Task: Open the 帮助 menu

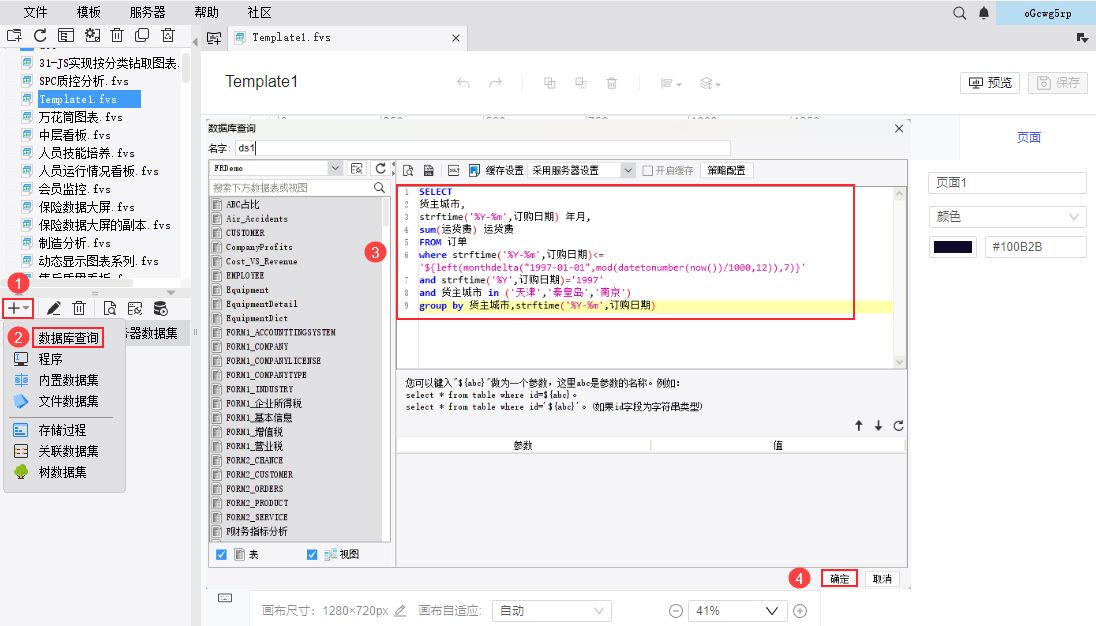Action: pos(206,13)
